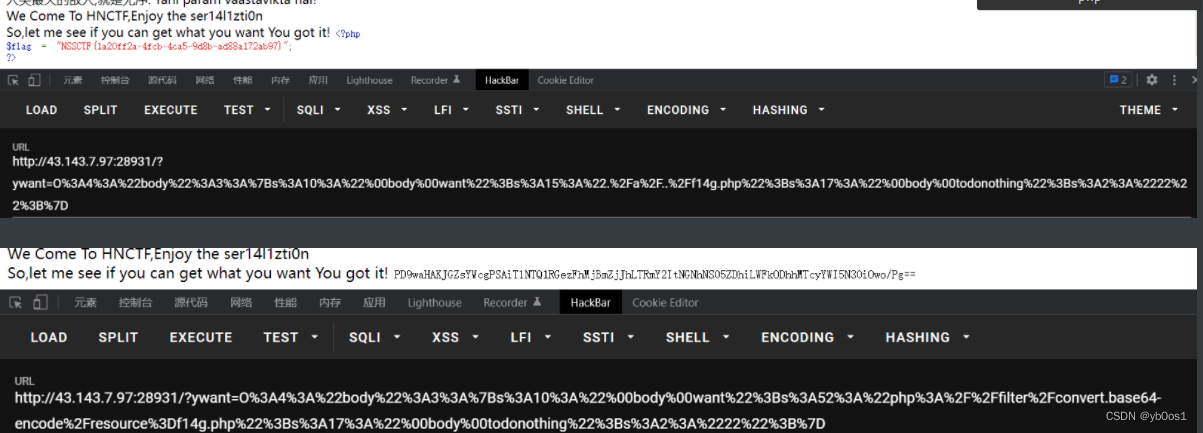Switch to 元素 tab in lower DevTools
Image resolution: width=1203 pixels, height=433 pixels.
(x=84, y=302)
